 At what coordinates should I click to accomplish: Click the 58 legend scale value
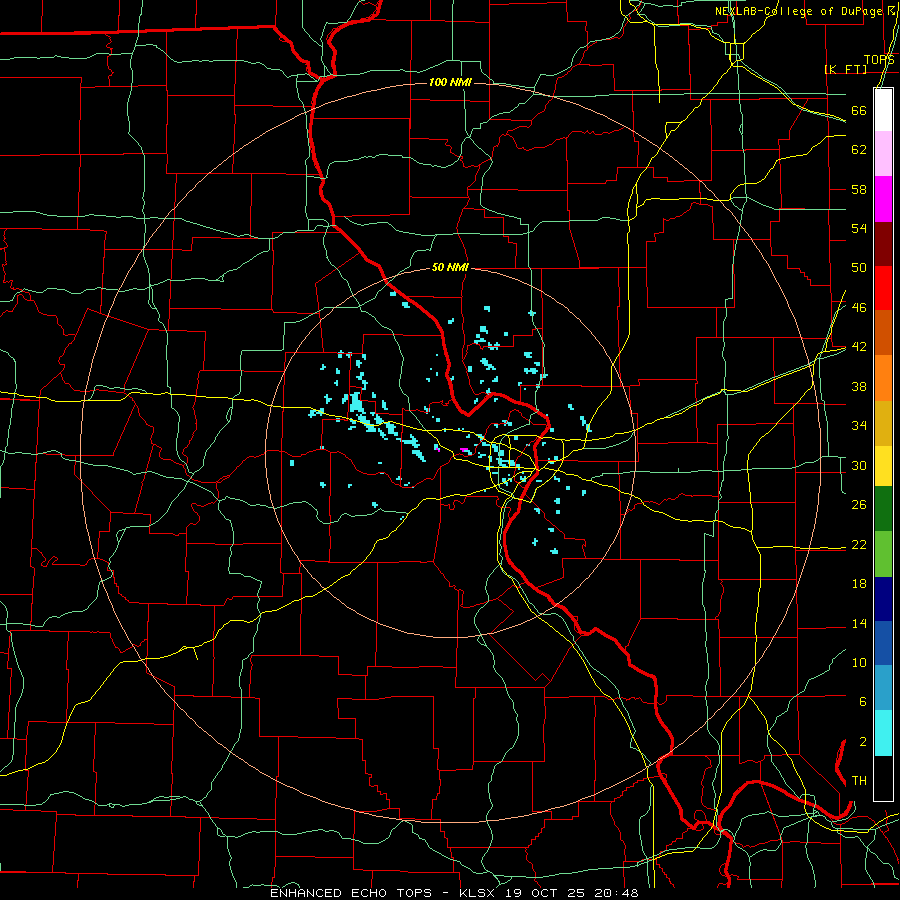[859, 189]
